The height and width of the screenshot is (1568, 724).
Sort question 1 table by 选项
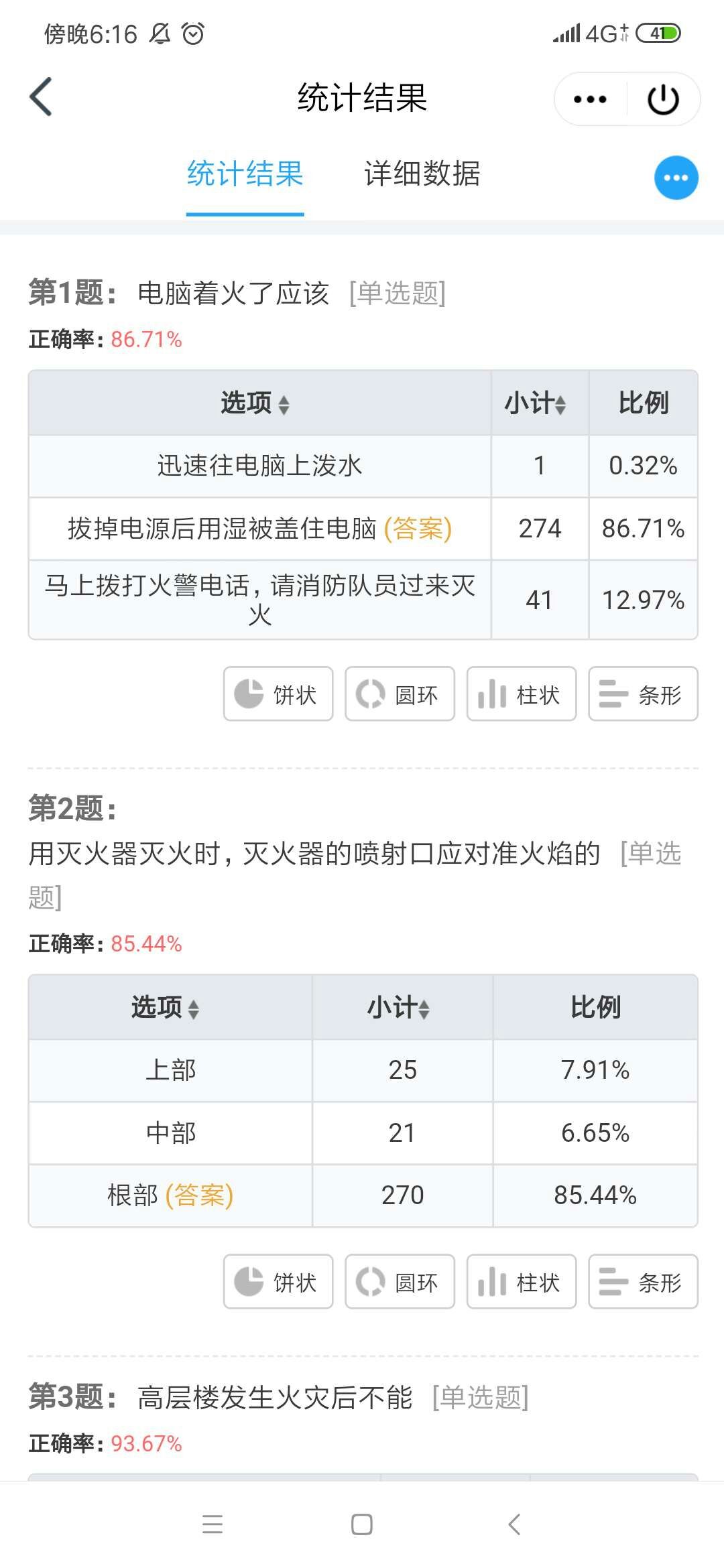(x=256, y=403)
